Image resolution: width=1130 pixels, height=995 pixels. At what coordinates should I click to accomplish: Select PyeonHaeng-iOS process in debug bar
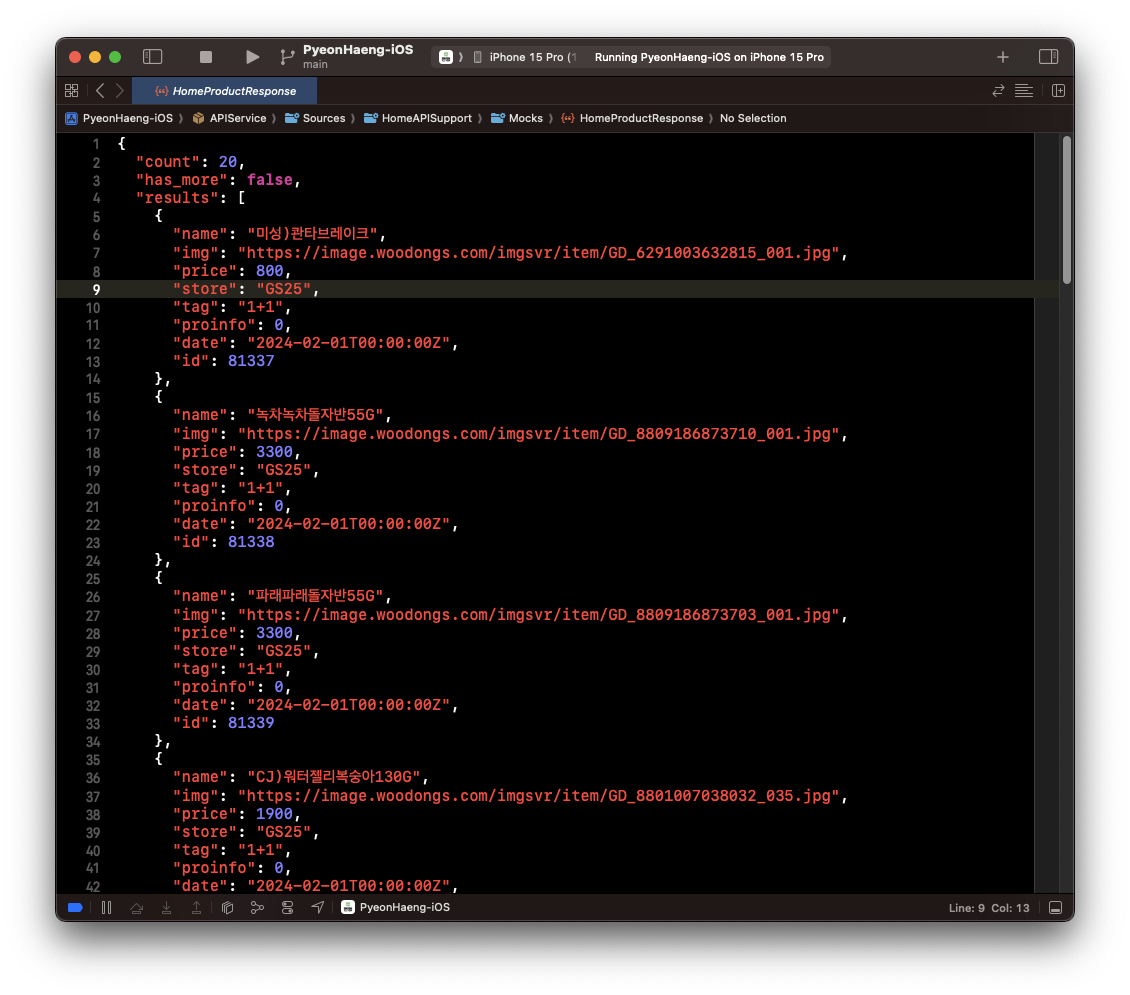tap(396, 907)
